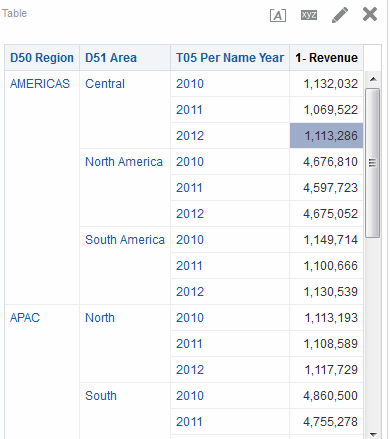Viewport: 390px width, 439px height.
Task: Click the T05 Per Name Year header
Action: tap(230, 58)
